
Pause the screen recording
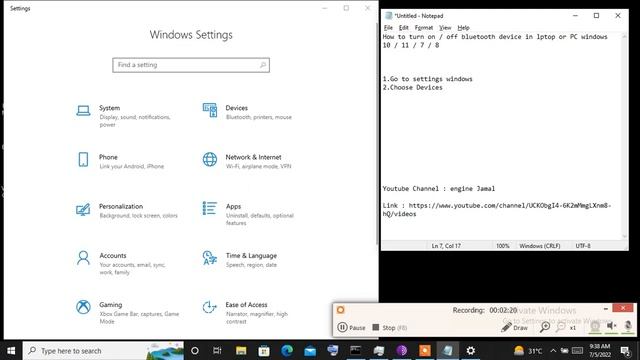[x=351, y=327]
